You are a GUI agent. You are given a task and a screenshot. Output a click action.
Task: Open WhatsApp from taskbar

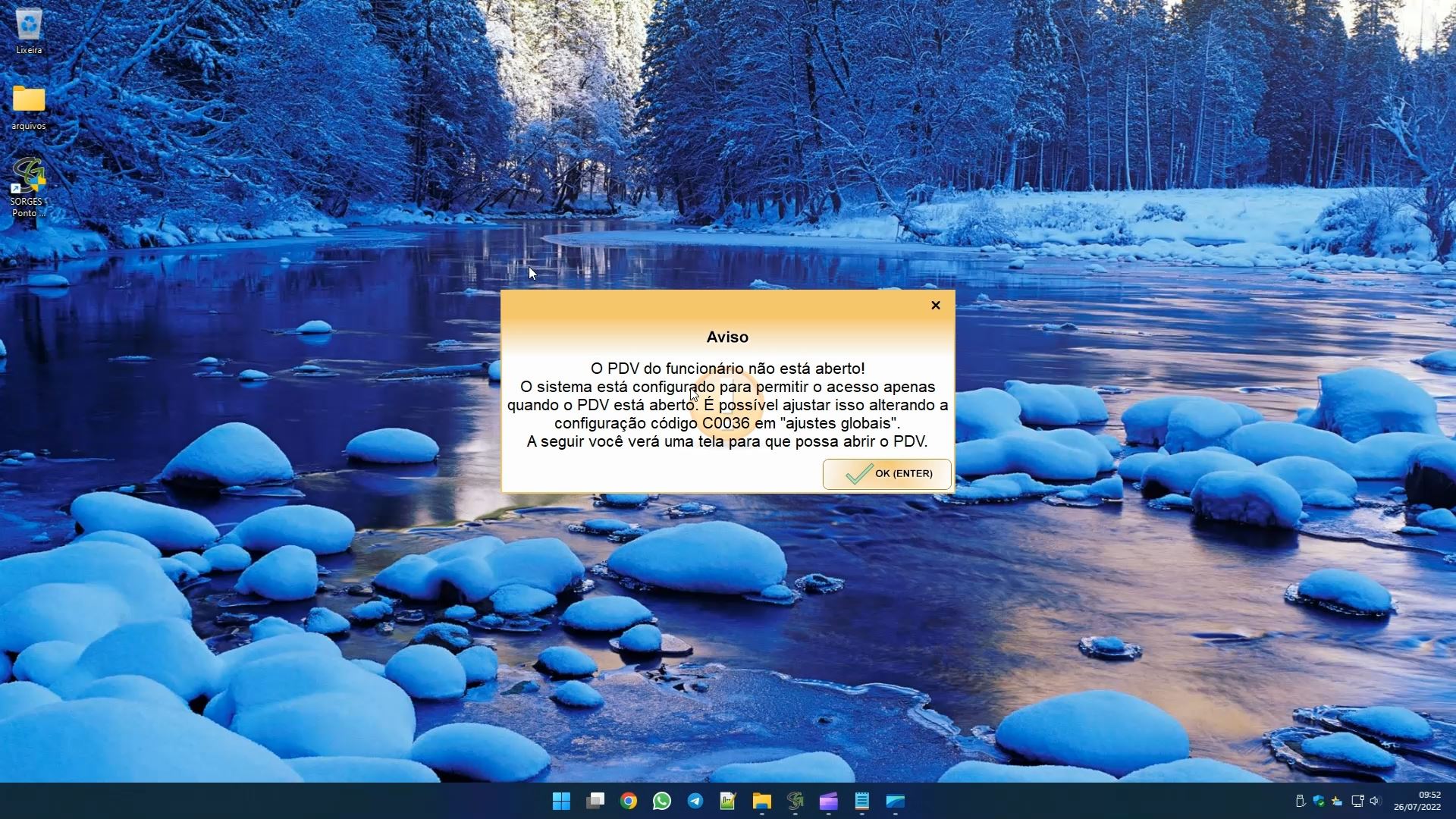click(x=662, y=801)
